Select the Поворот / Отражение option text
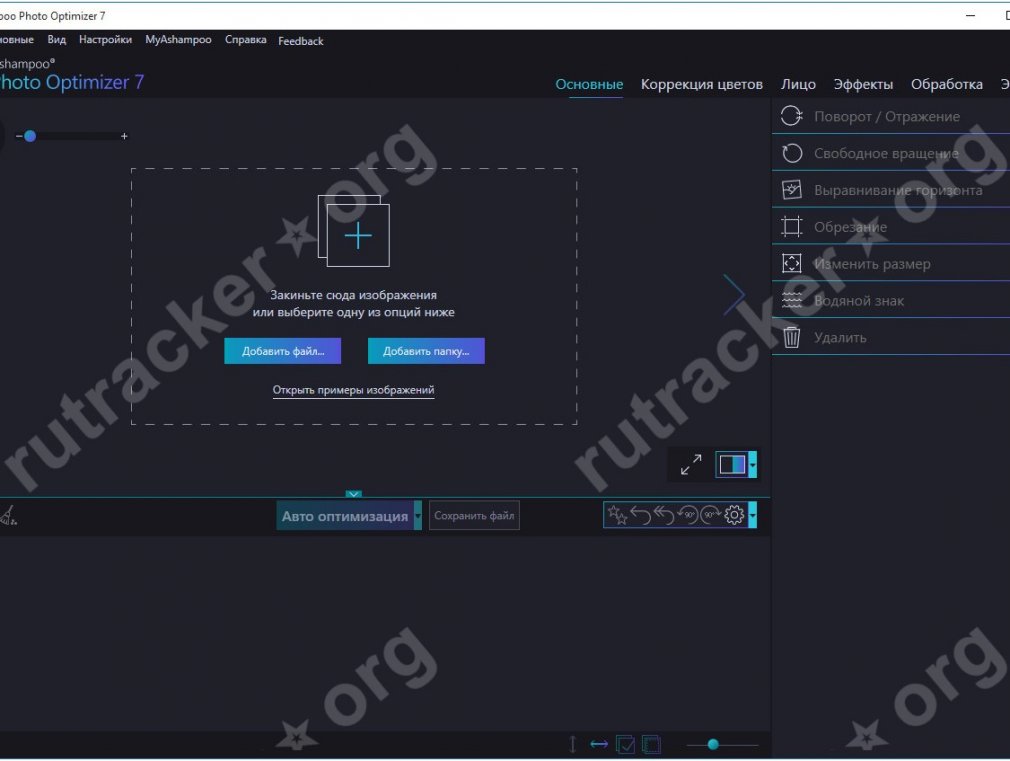This screenshot has height=761, width=1010. tap(887, 117)
